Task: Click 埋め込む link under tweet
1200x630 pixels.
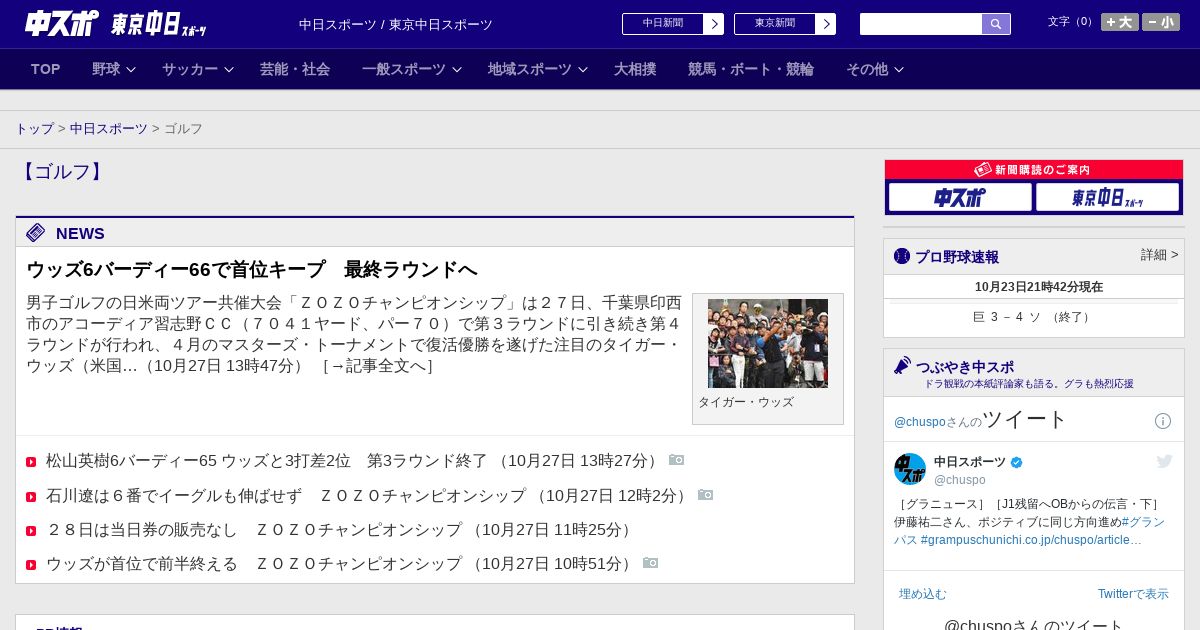Action: pos(922,594)
